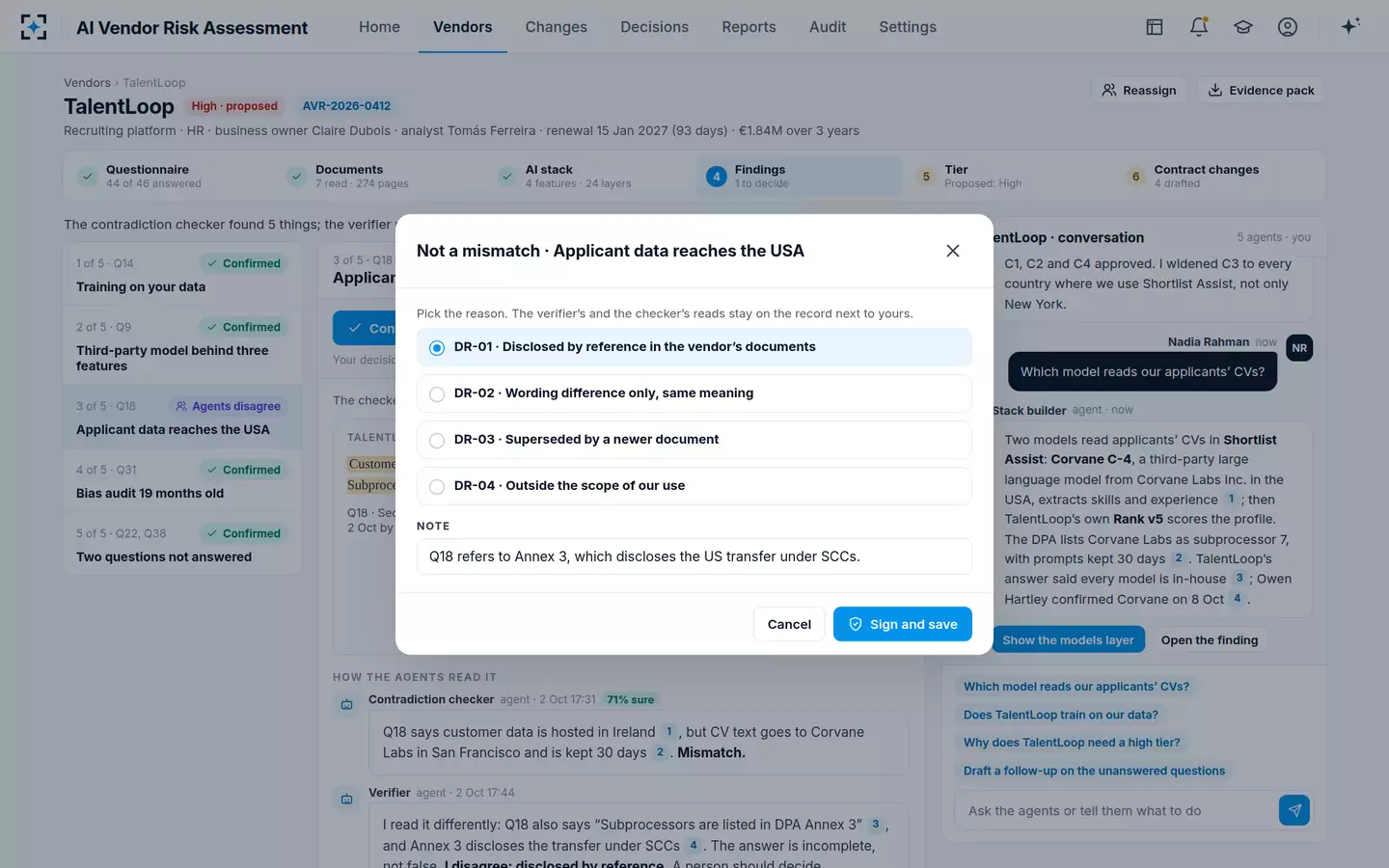Select DR-01 Disclosed by reference reason

[694, 347]
